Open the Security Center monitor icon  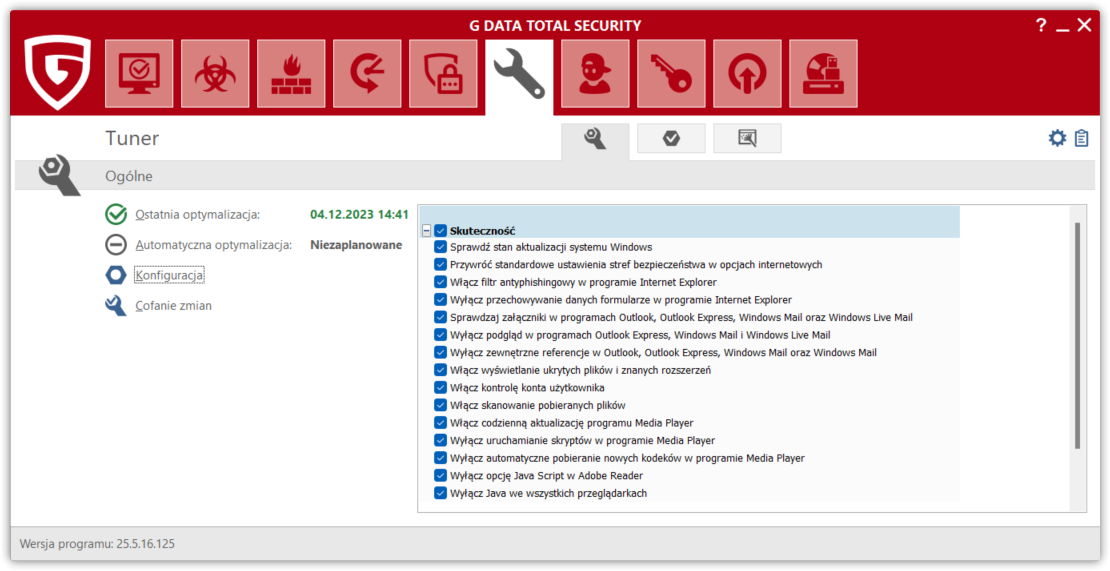pos(139,74)
